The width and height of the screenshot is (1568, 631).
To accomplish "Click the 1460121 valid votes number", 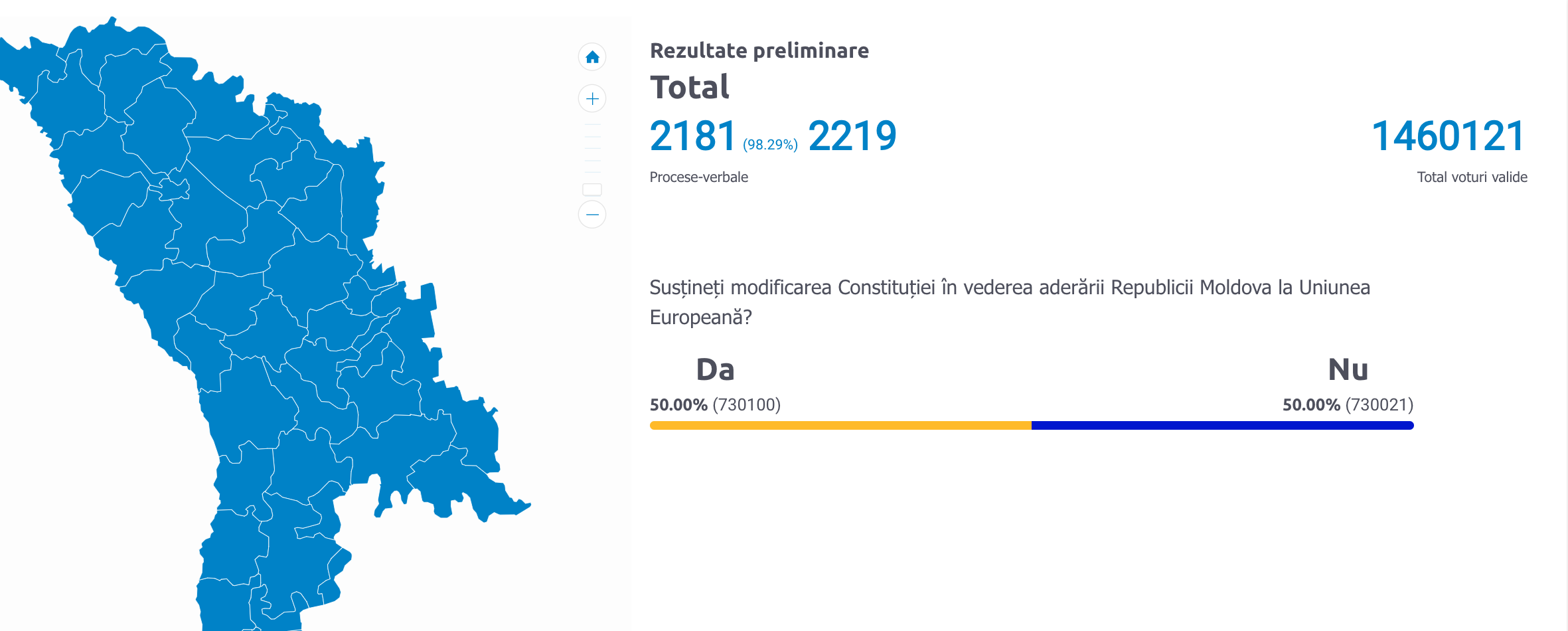I will (1449, 136).
